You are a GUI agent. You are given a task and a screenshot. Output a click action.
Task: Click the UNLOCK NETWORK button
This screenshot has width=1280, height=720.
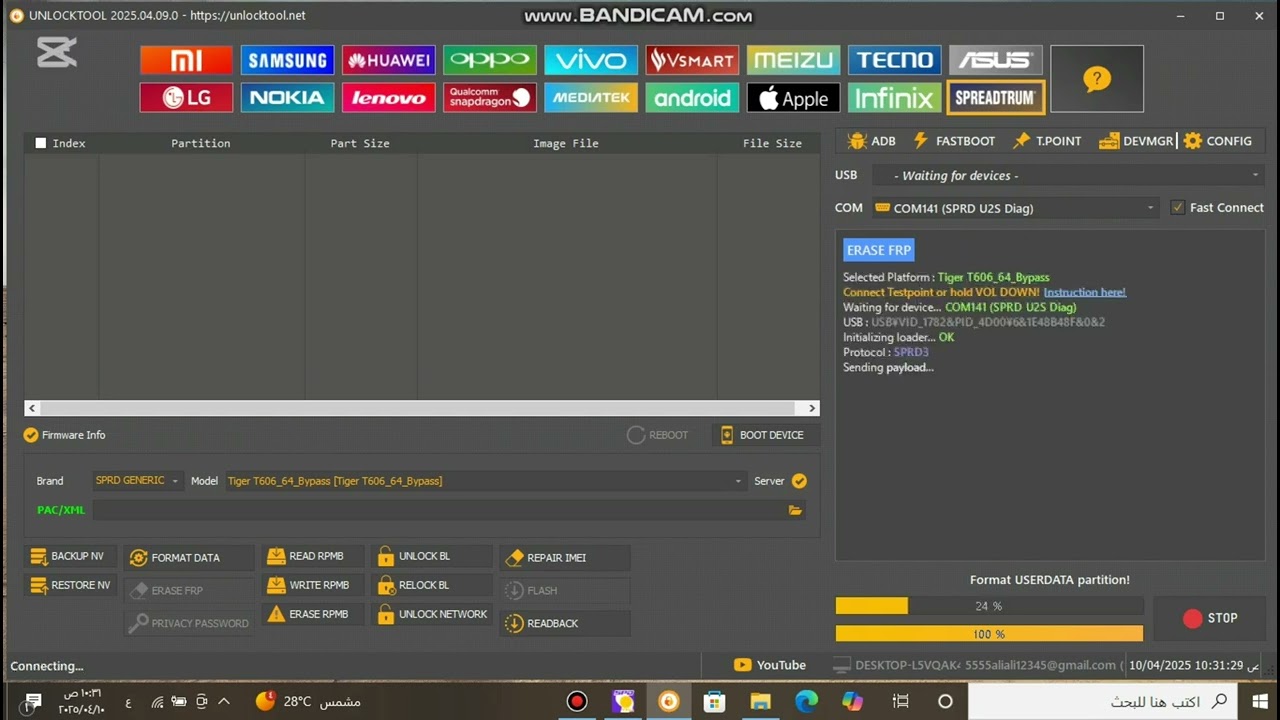coord(432,614)
